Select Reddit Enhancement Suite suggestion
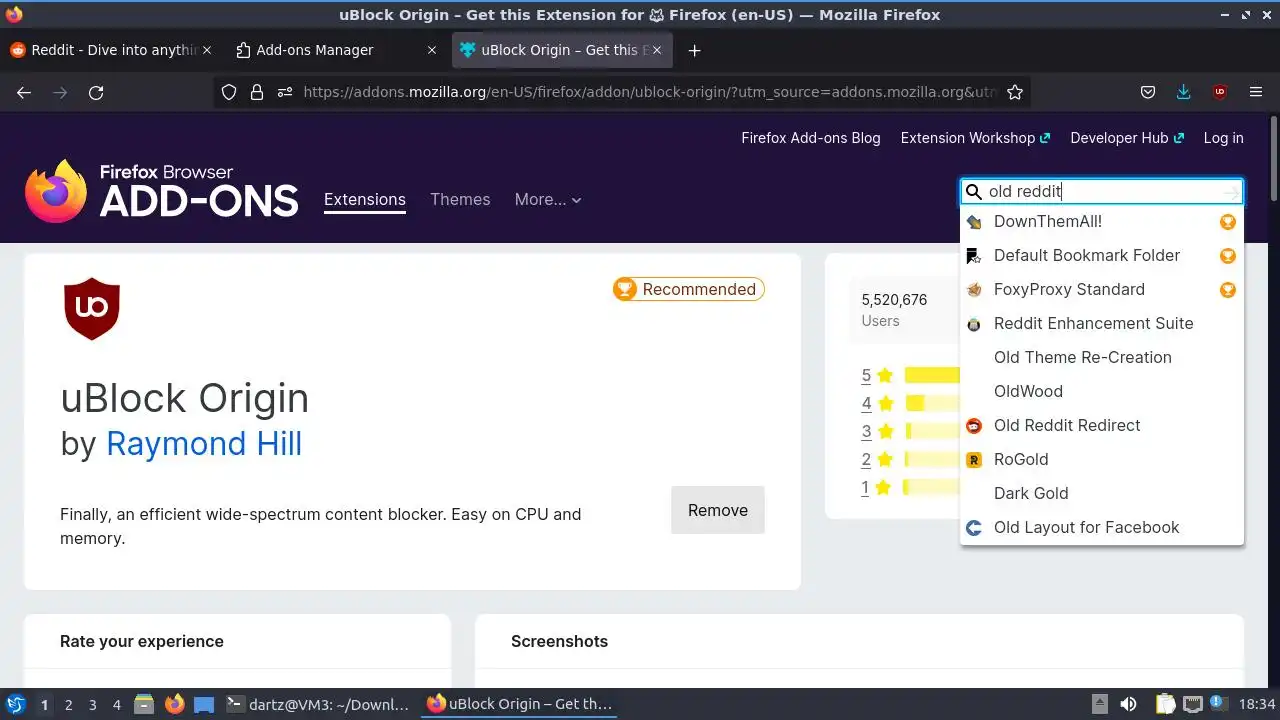The height and width of the screenshot is (720, 1280). click(x=1102, y=324)
